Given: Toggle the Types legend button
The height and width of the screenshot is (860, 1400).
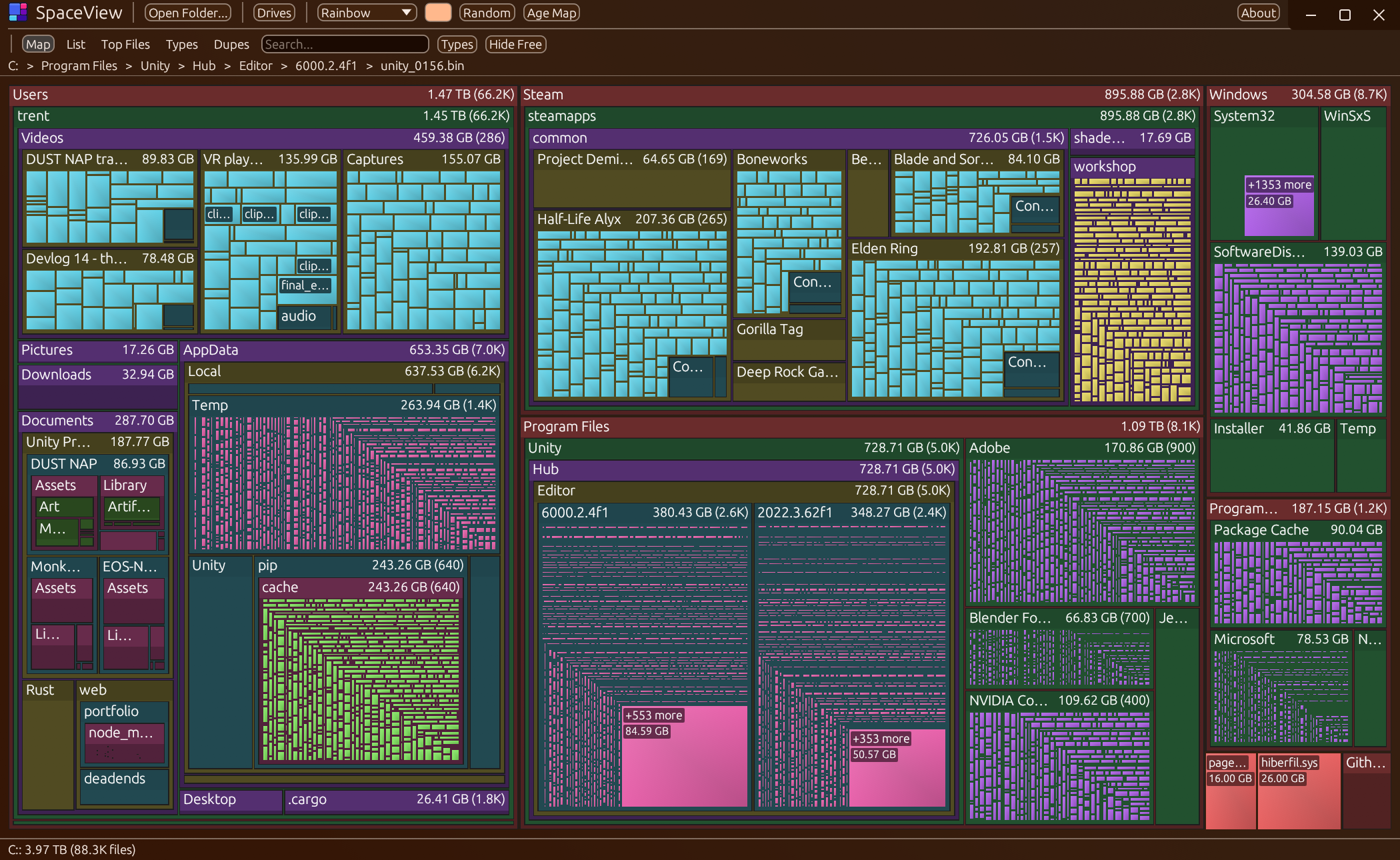Looking at the screenshot, I should coord(457,44).
